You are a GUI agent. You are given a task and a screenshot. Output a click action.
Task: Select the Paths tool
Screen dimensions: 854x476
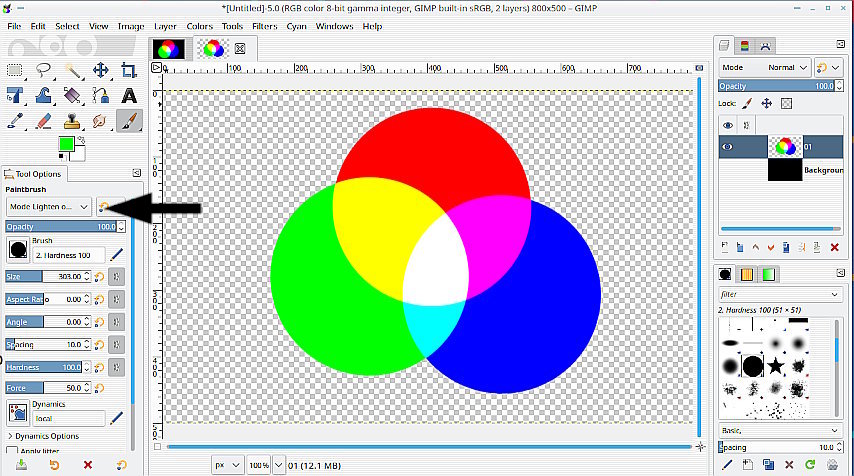100,96
